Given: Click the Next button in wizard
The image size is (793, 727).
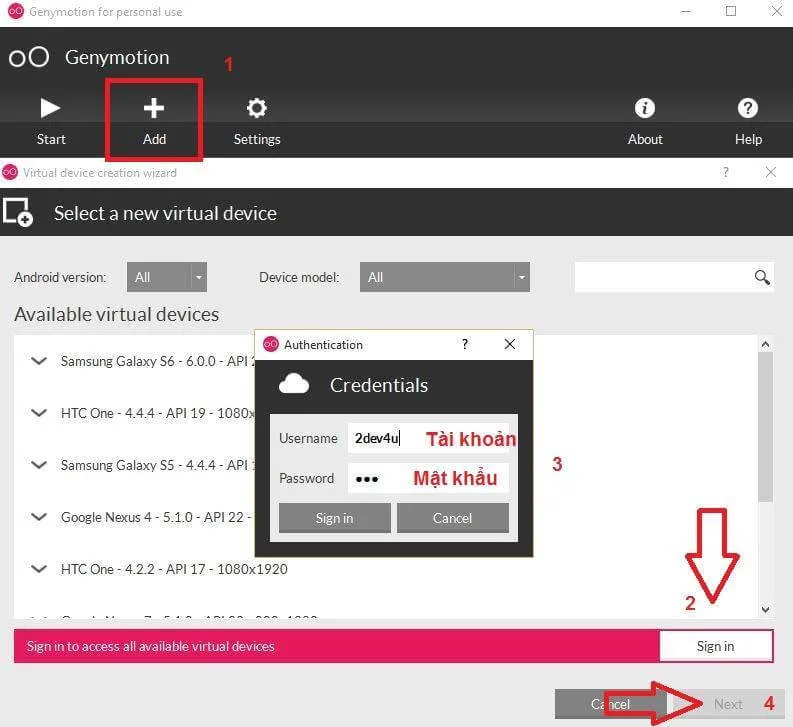Looking at the screenshot, I should tap(728, 704).
